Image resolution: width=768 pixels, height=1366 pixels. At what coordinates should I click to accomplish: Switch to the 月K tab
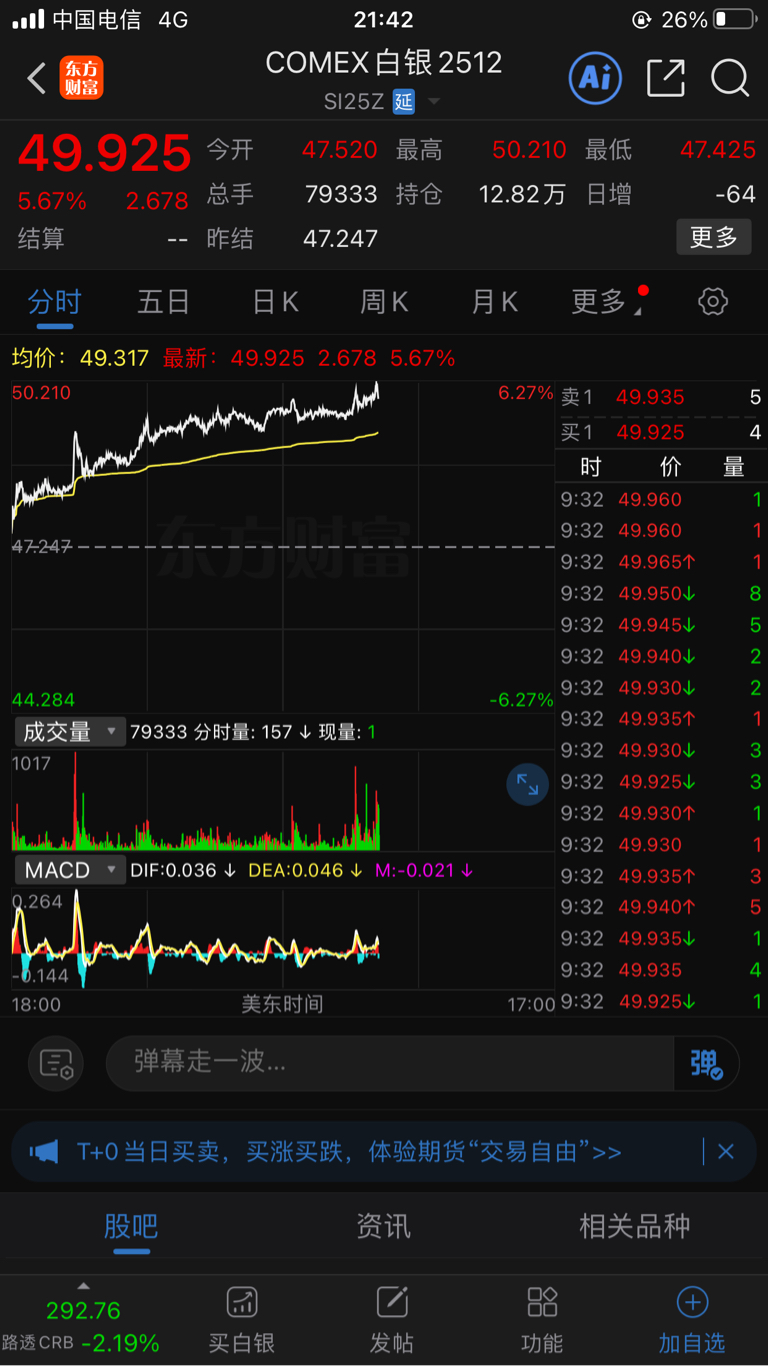pos(494,301)
